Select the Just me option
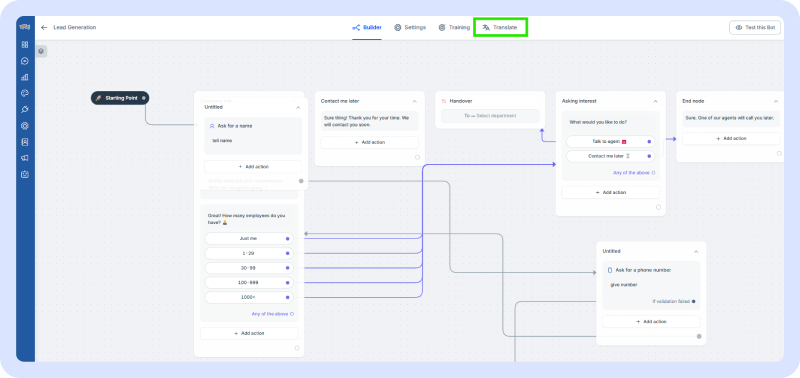The image size is (800, 378). click(x=249, y=238)
